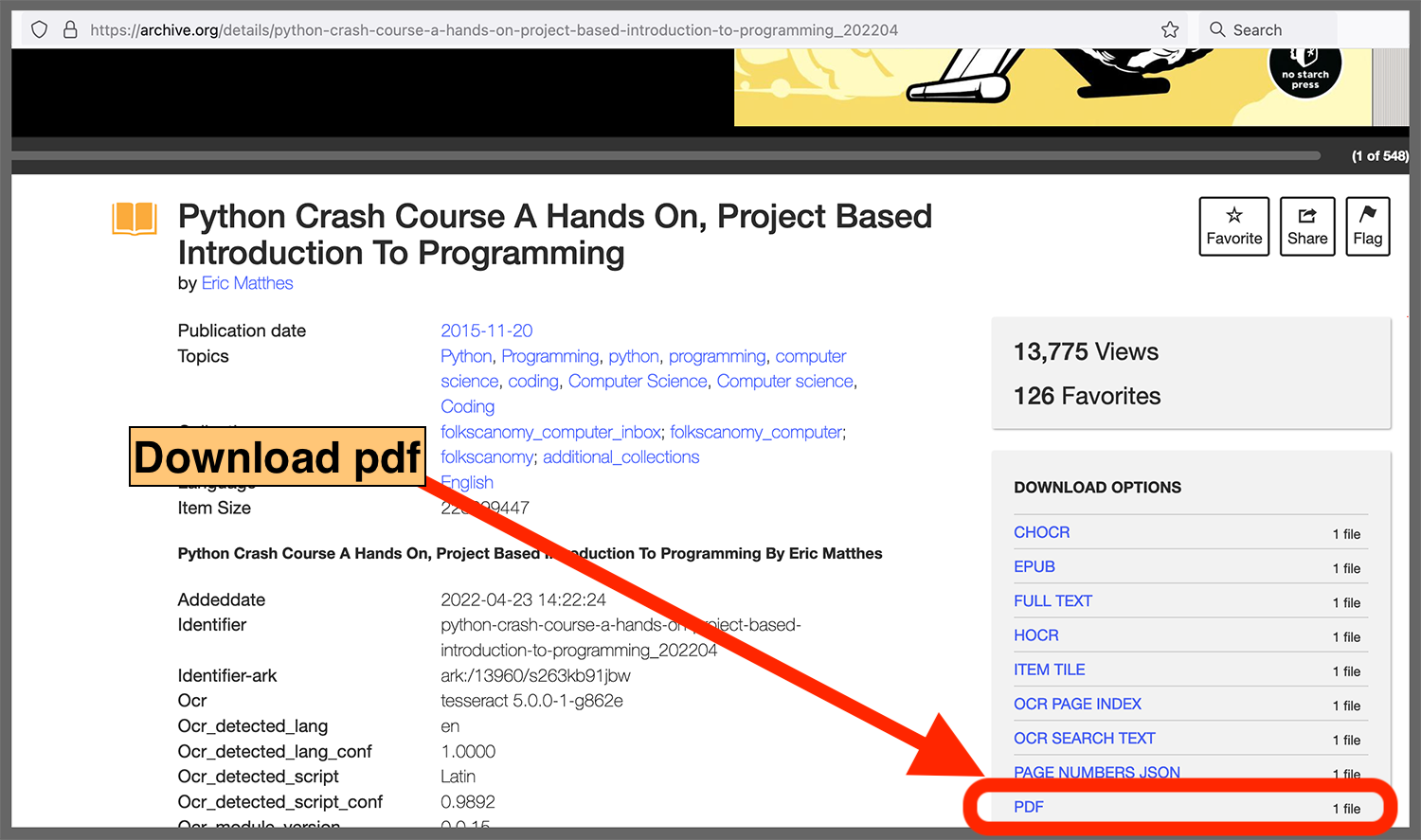Open the lowercase programming topic link
Viewport: 1421px width, 840px height.
(717, 356)
